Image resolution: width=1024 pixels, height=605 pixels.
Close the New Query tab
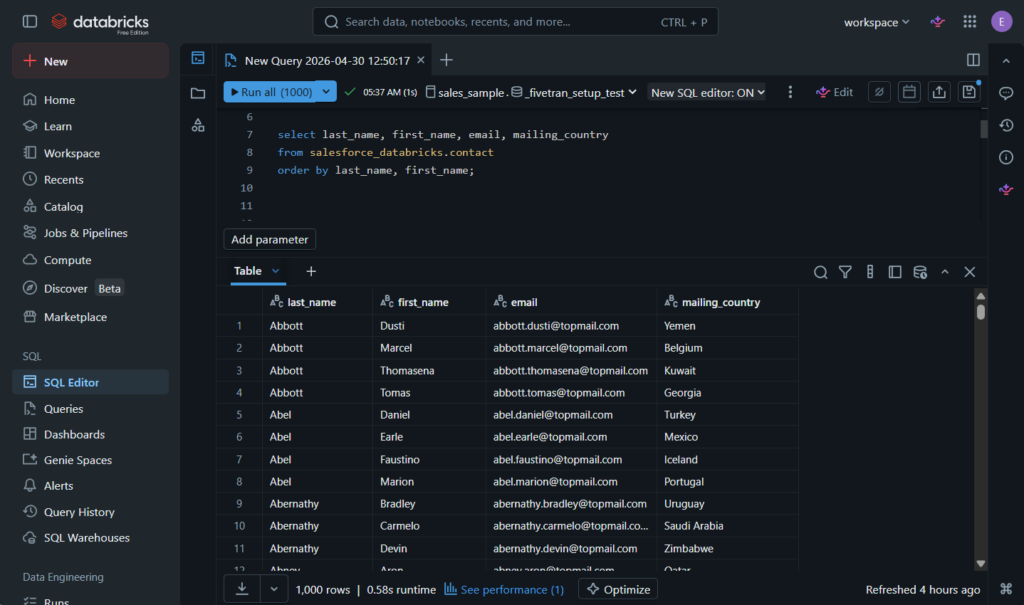point(421,60)
